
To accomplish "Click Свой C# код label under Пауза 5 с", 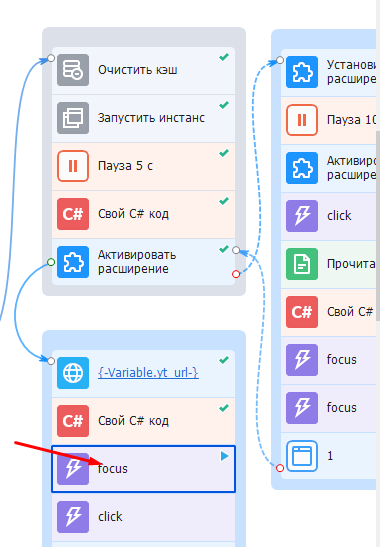I will (x=133, y=214).
